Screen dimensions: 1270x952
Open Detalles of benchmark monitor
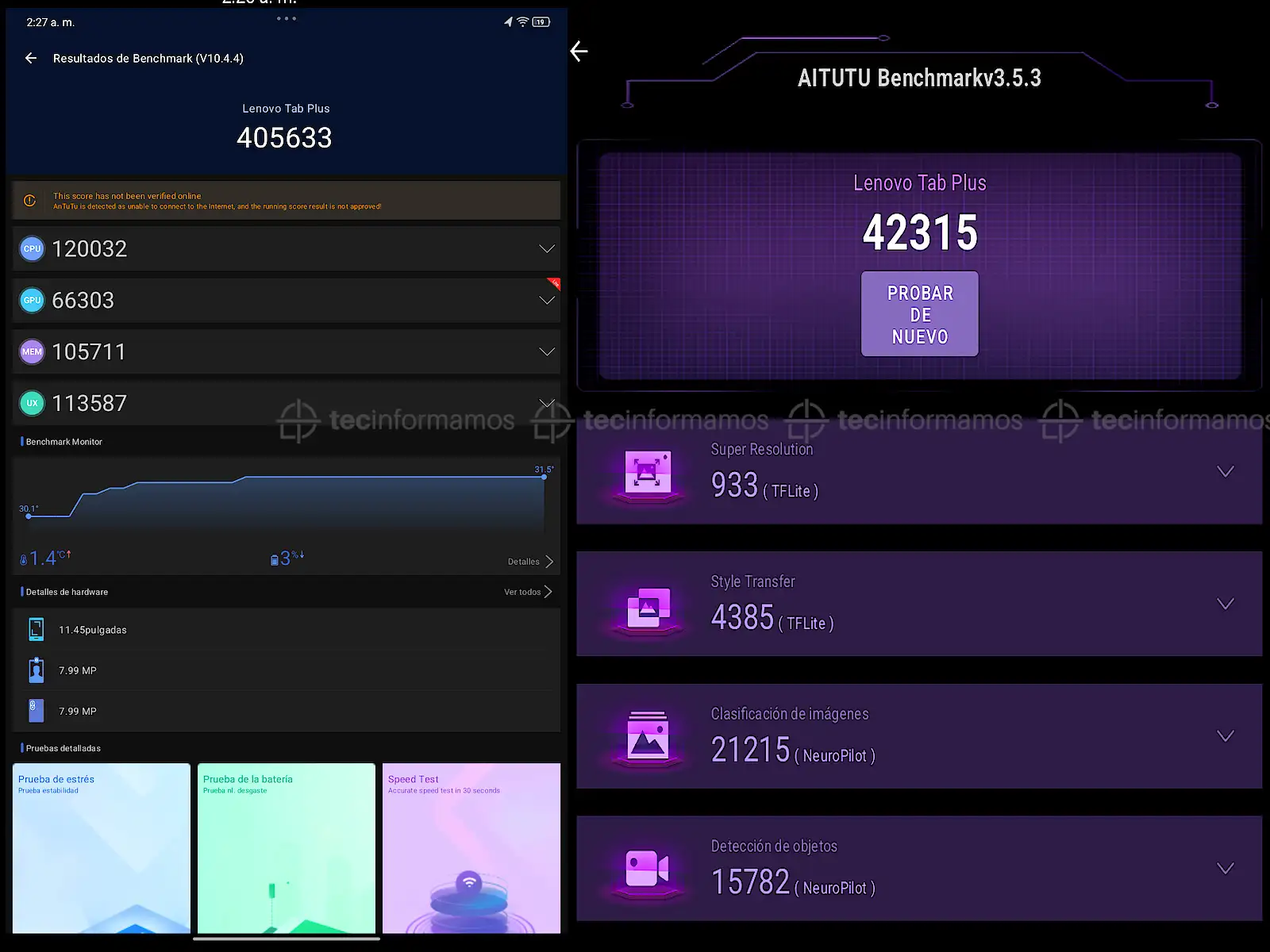click(530, 562)
